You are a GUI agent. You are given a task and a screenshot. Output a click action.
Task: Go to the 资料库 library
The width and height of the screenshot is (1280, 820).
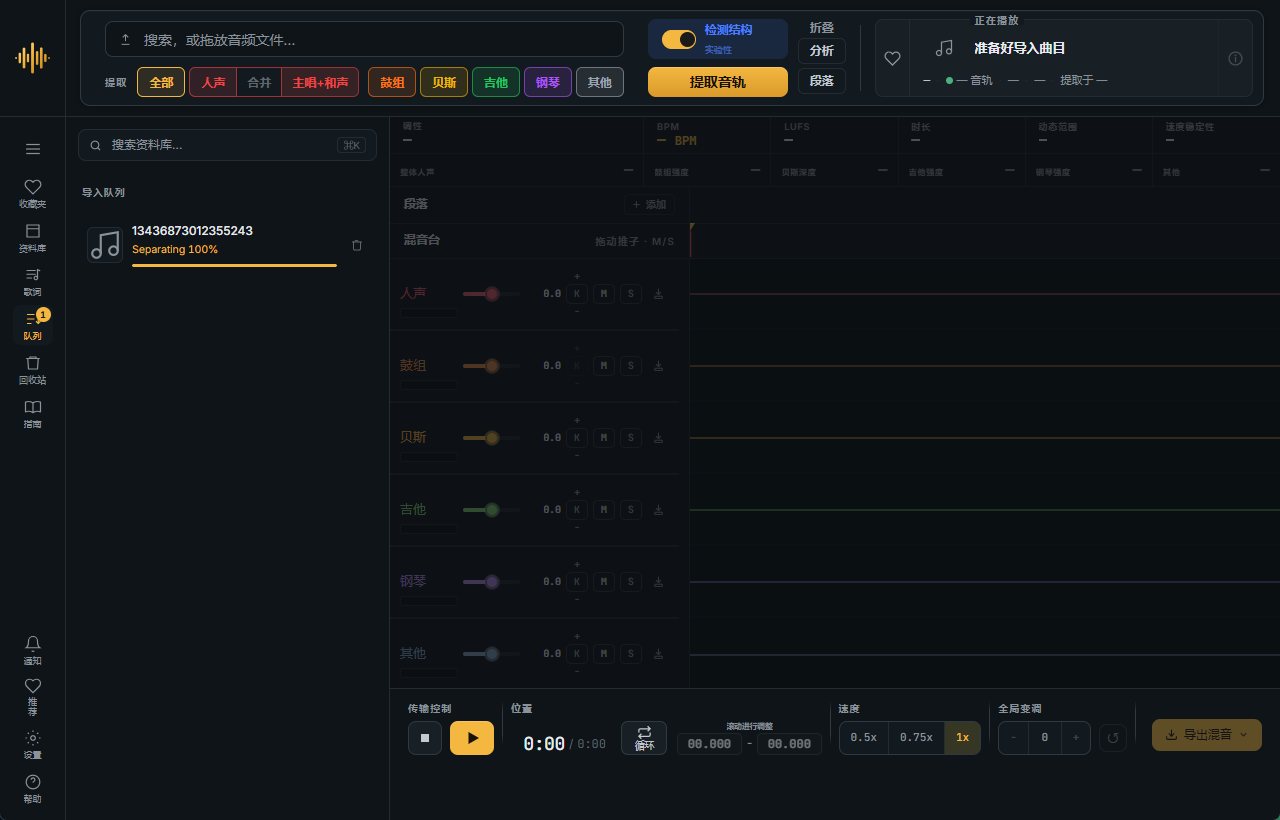33,237
